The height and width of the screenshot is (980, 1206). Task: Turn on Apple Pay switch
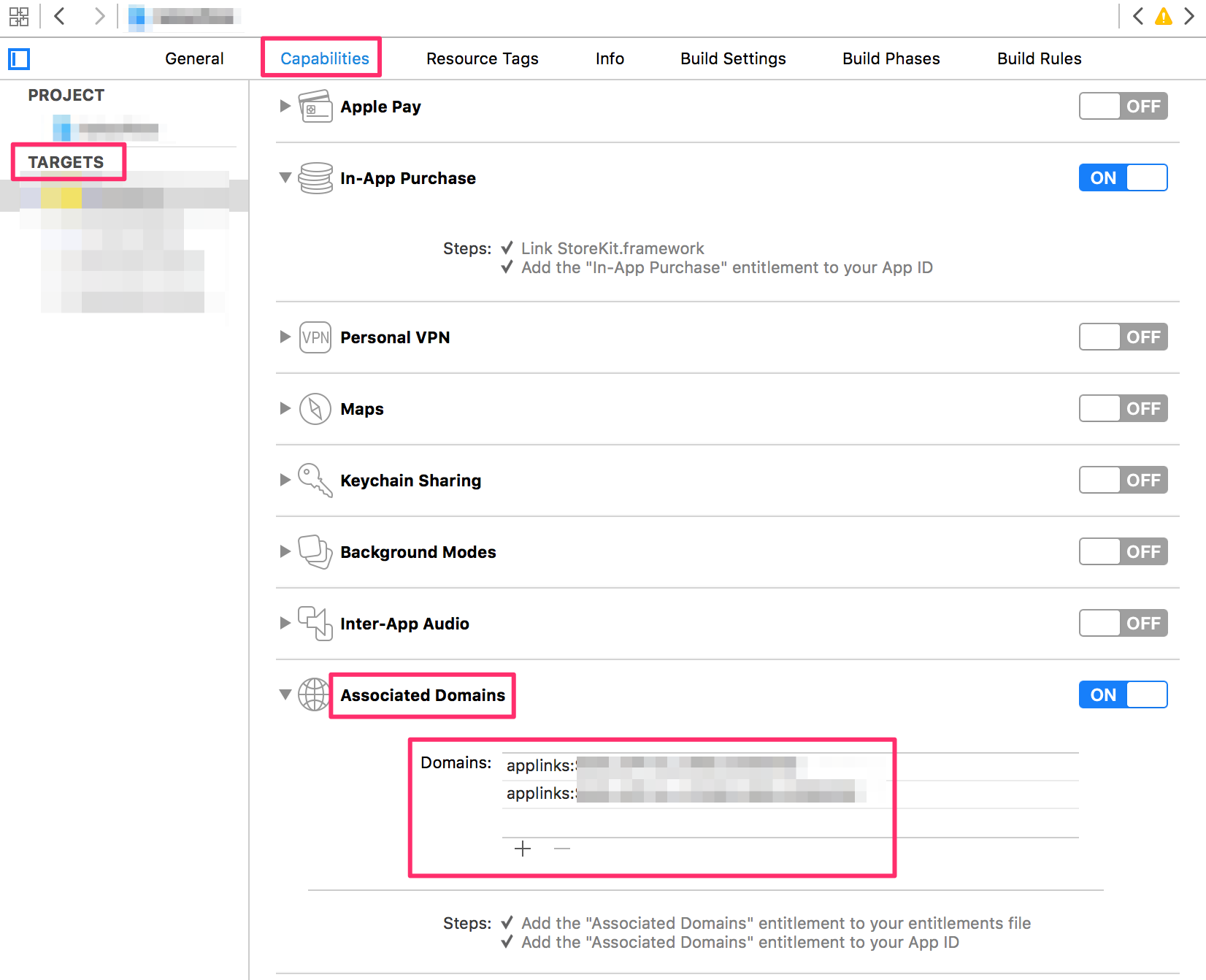[1124, 107]
